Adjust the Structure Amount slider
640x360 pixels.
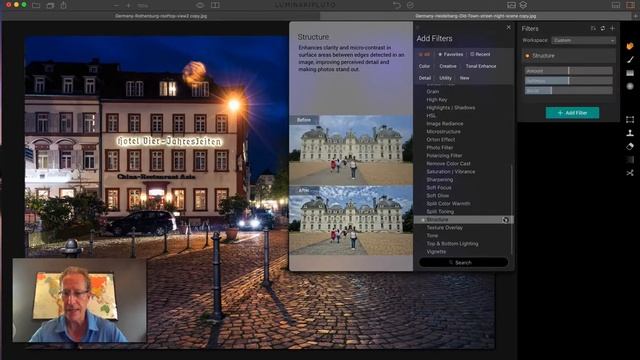[569, 71]
